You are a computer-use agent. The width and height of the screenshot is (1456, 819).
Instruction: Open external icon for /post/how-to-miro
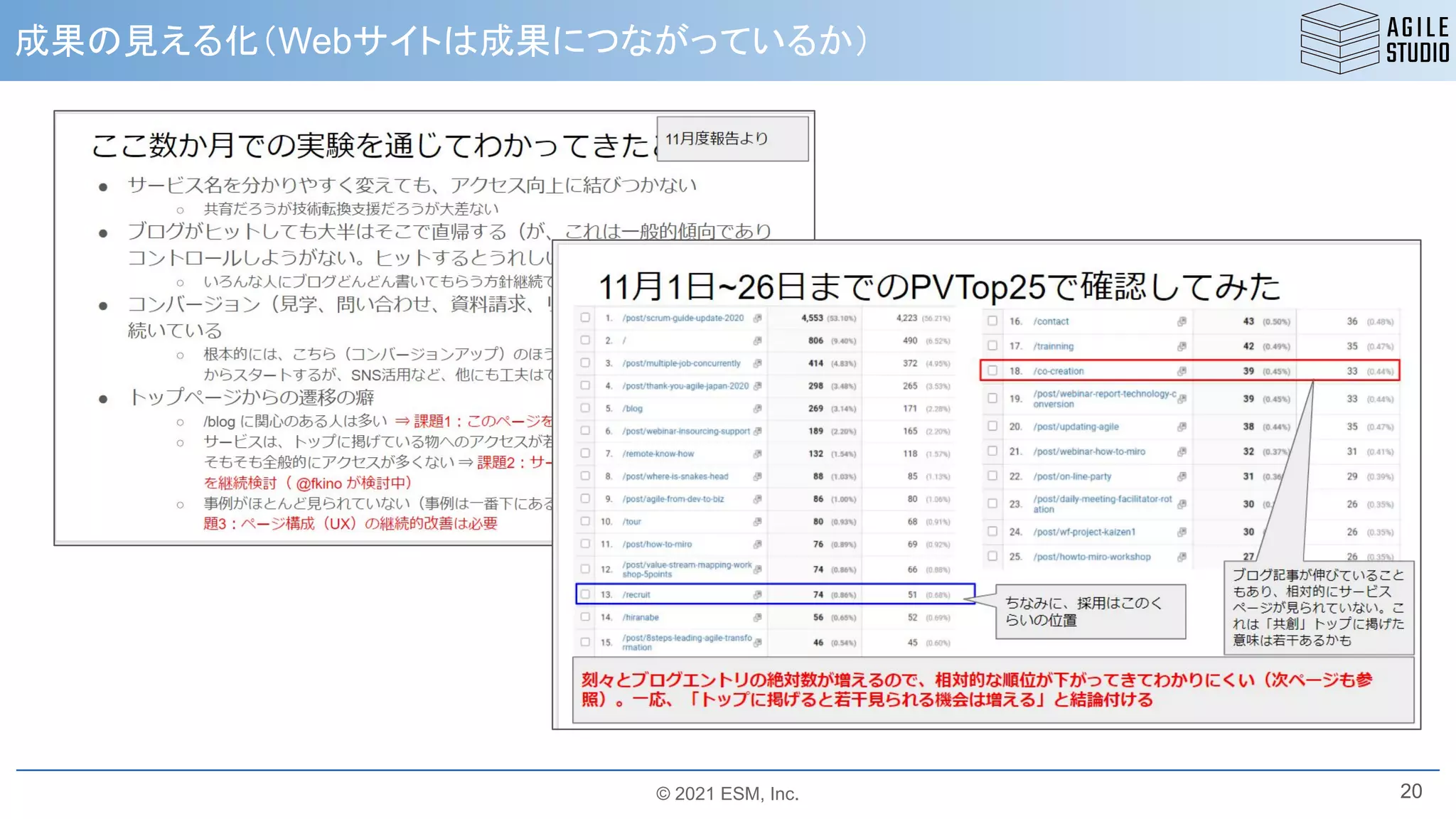757,544
